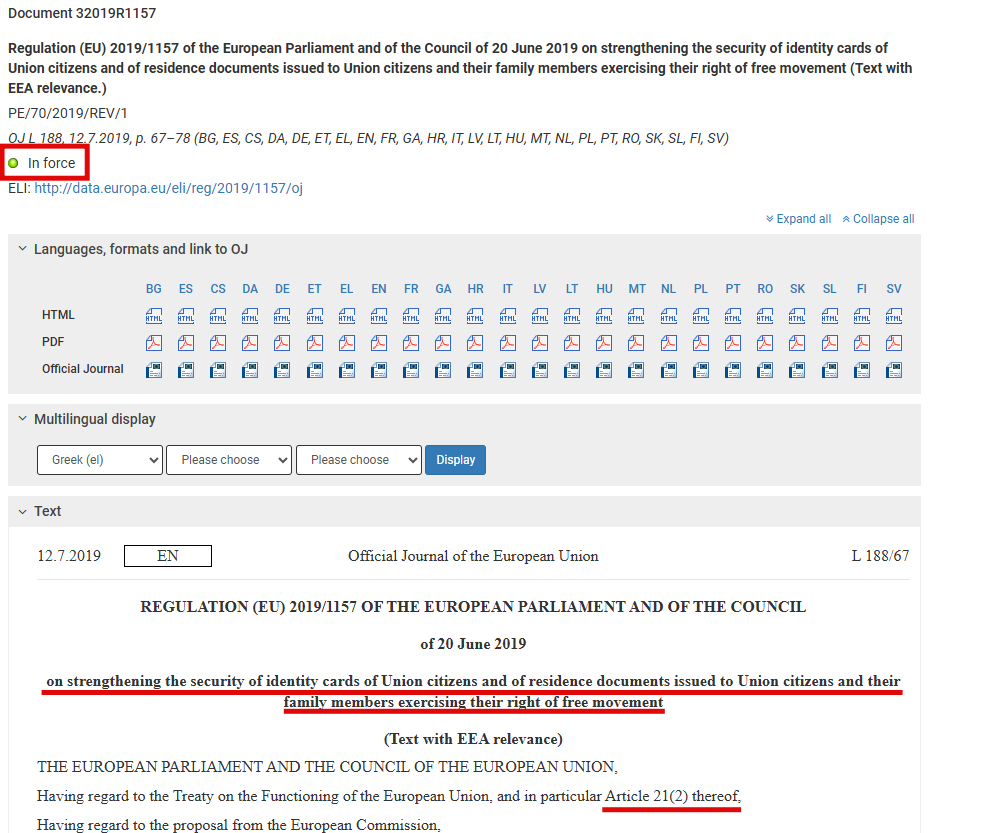Open the Swedish HTML version icon
Screen dimensions: 985x833
click(894, 315)
